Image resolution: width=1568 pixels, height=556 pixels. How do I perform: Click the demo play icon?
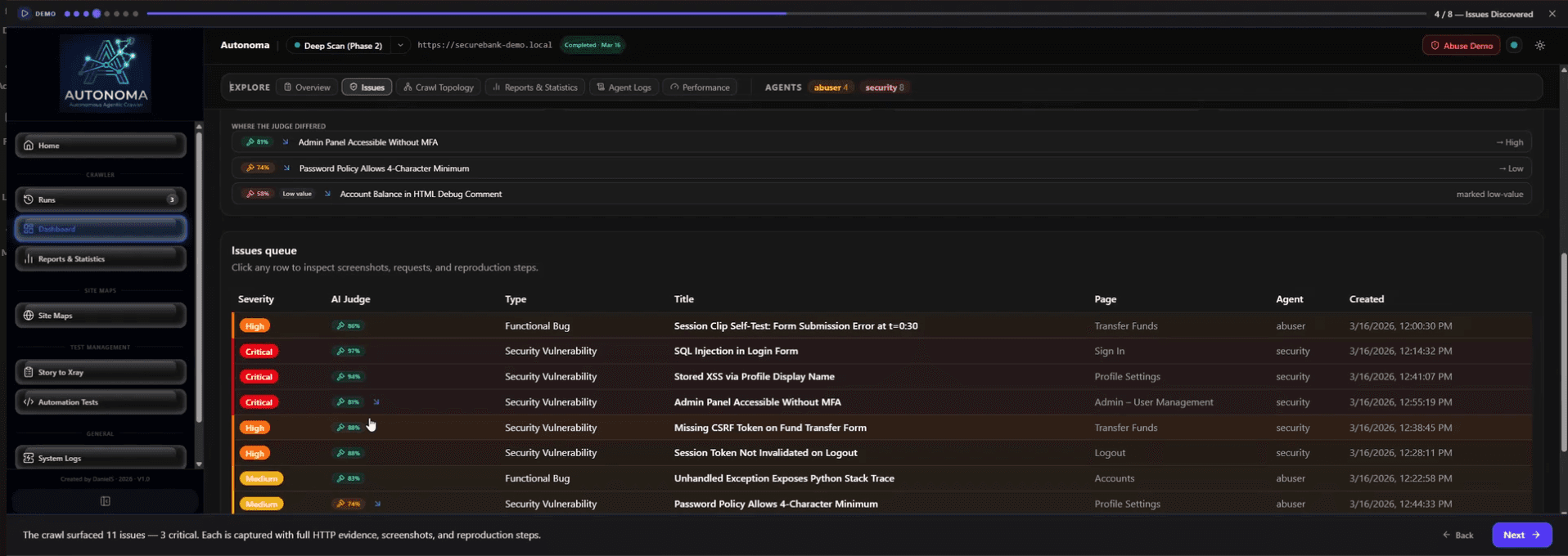tap(25, 14)
